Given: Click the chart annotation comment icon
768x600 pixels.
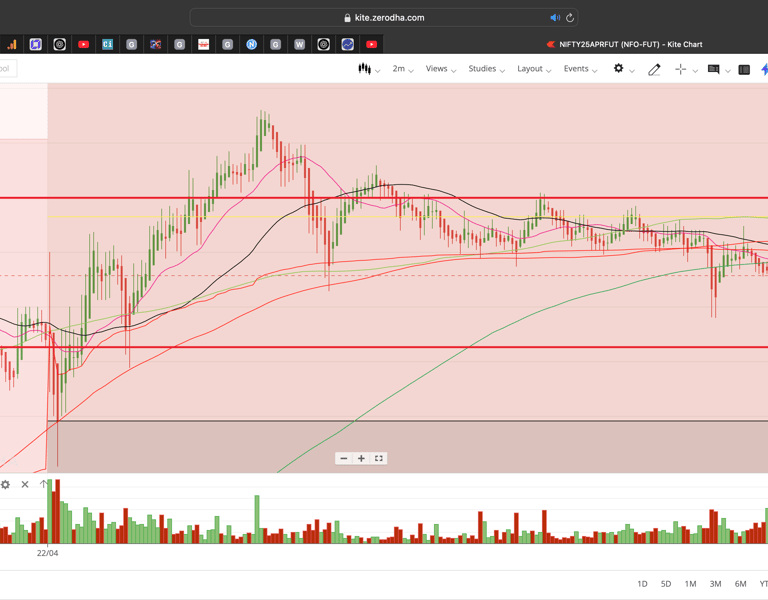Looking at the screenshot, I should click(x=713, y=70).
